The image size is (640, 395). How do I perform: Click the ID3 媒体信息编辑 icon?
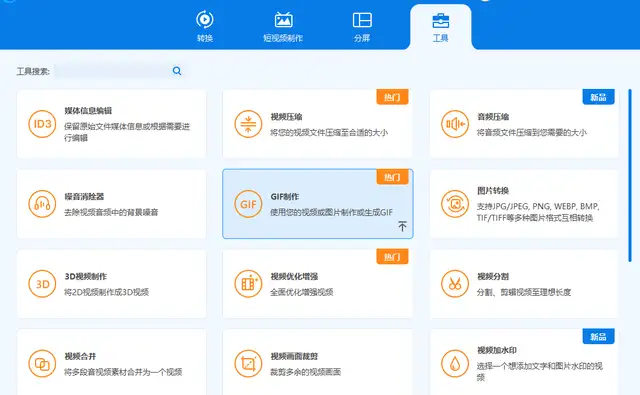click(x=42, y=124)
